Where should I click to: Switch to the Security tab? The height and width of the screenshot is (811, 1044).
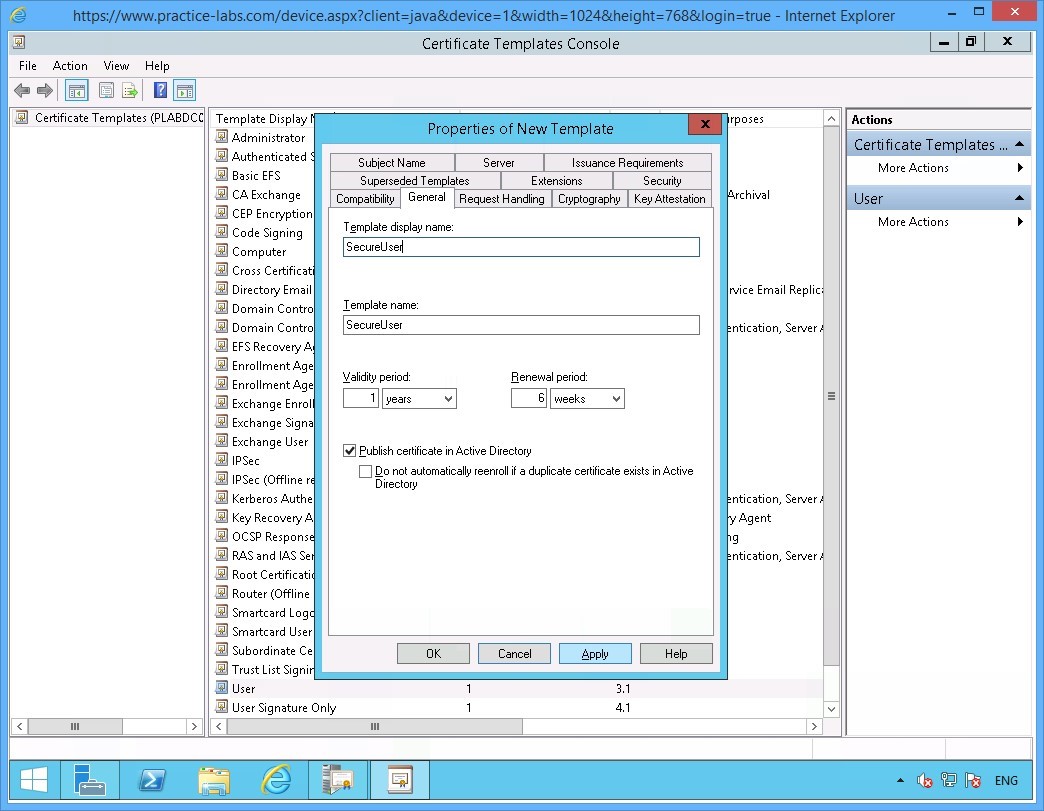(661, 181)
